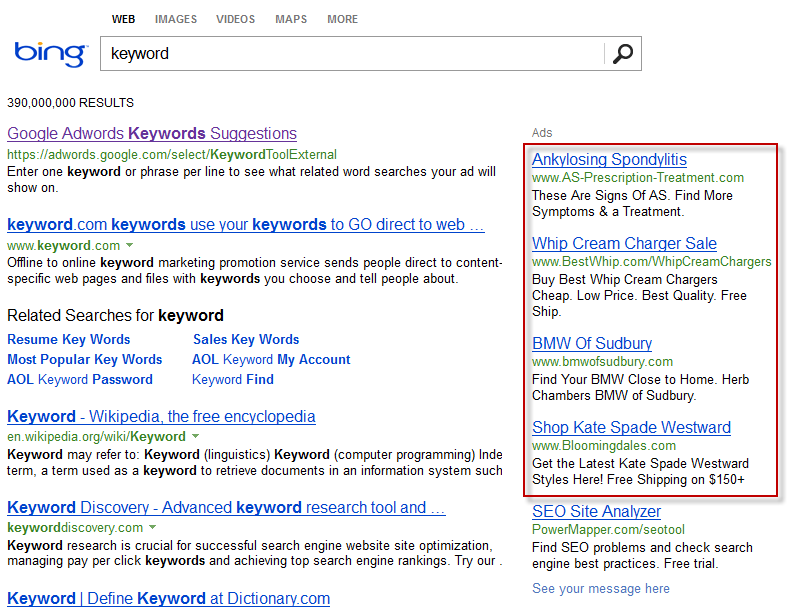Click the Ankylosing Spondylitis ad link
Image resolution: width=792 pixels, height=613 pixels.
click(609, 160)
